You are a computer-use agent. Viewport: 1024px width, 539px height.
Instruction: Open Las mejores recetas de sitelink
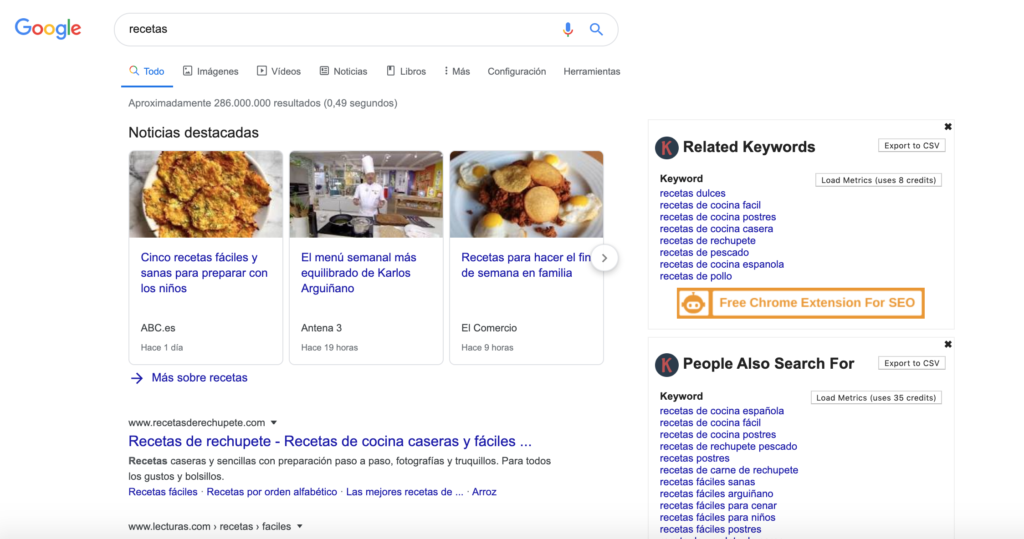tap(405, 492)
